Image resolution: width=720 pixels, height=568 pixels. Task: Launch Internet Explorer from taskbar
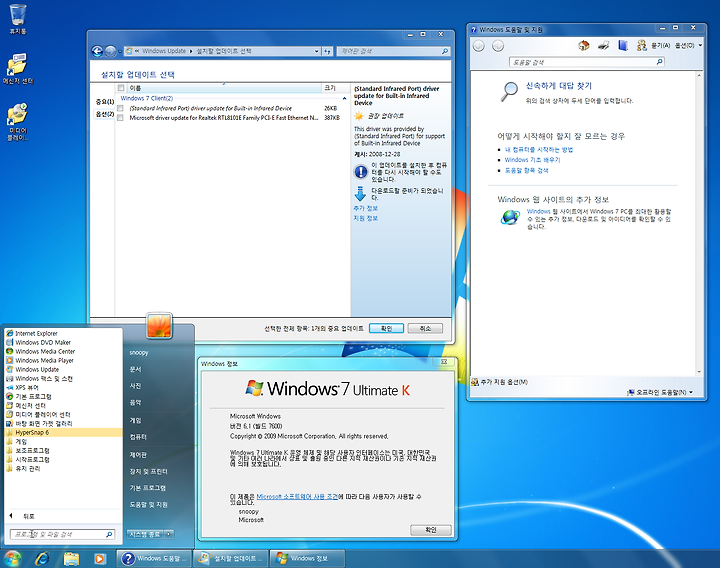pos(42,558)
